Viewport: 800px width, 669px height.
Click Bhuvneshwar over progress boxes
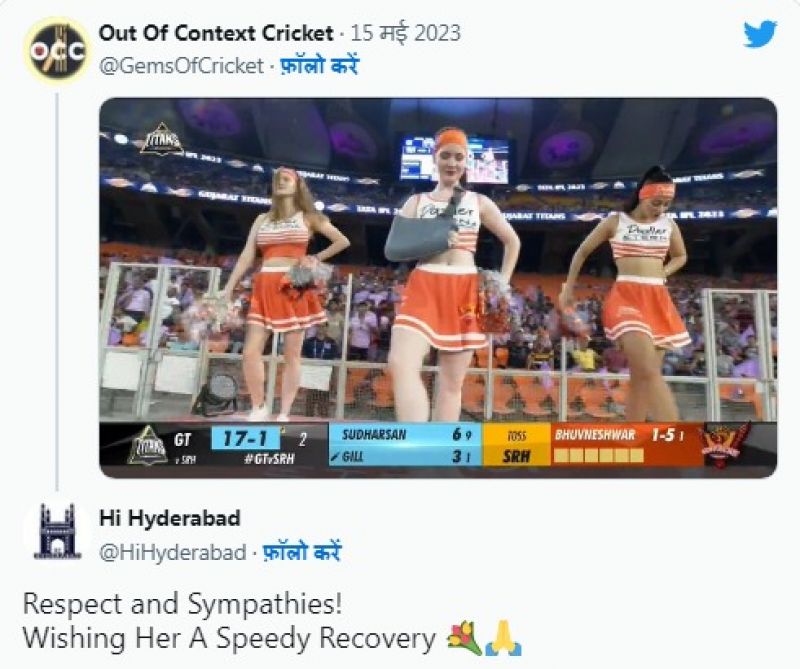599,455
